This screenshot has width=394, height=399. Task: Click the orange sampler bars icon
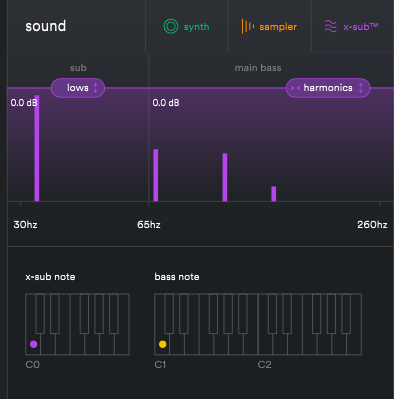click(248, 26)
